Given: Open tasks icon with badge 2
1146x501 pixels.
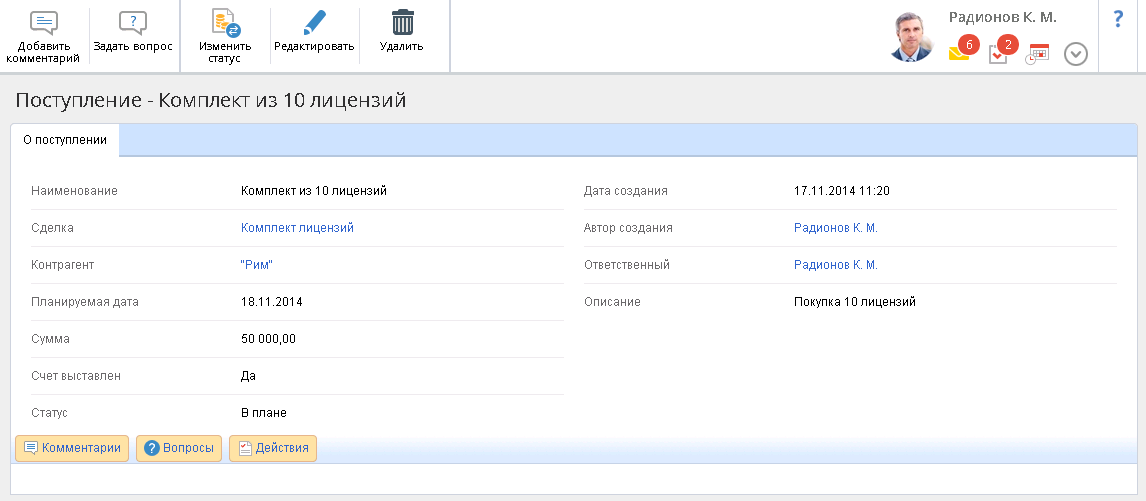Looking at the screenshot, I should click(x=999, y=54).
